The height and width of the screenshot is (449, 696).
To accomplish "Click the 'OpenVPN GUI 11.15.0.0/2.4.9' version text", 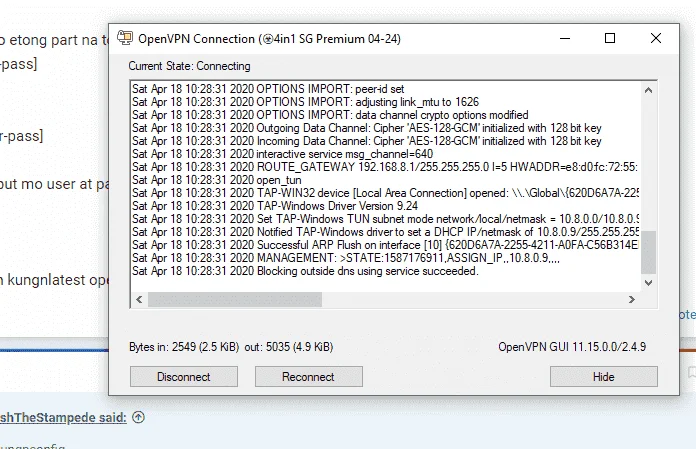I will click(x=572, y=347).
